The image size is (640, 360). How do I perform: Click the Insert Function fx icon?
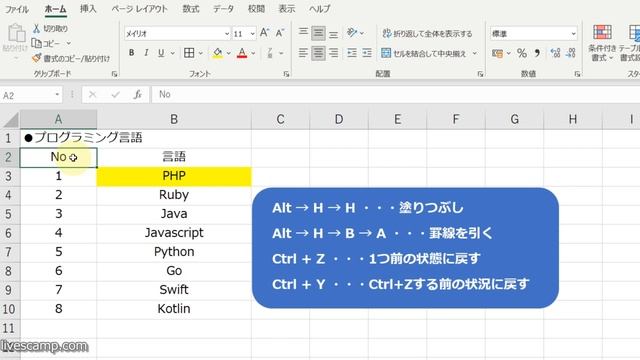(x=138, y=95)
